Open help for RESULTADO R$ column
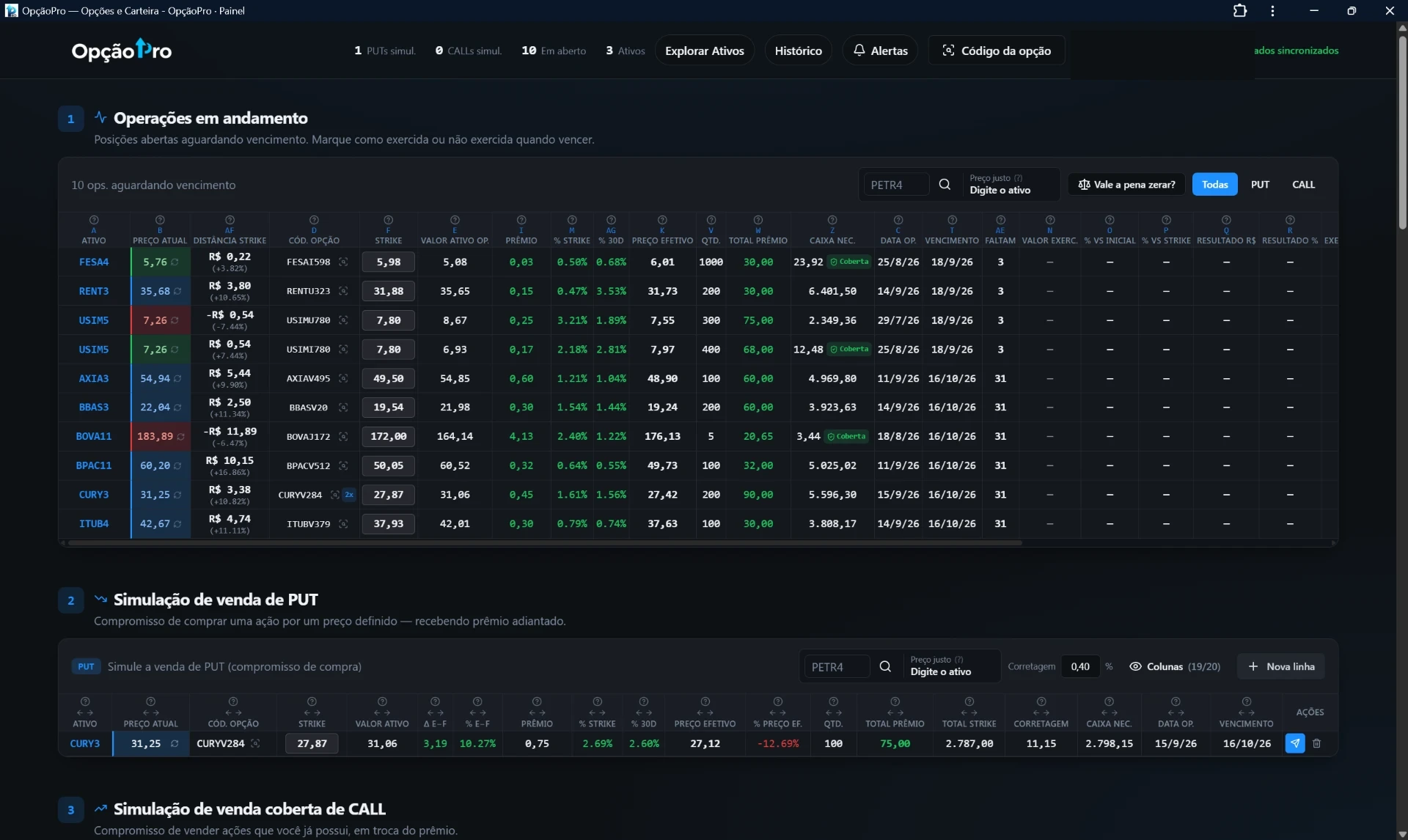 [1226, 220]
